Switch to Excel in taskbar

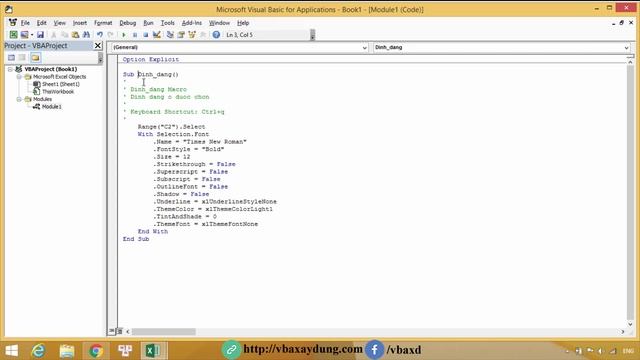click(x=153, y=351)
